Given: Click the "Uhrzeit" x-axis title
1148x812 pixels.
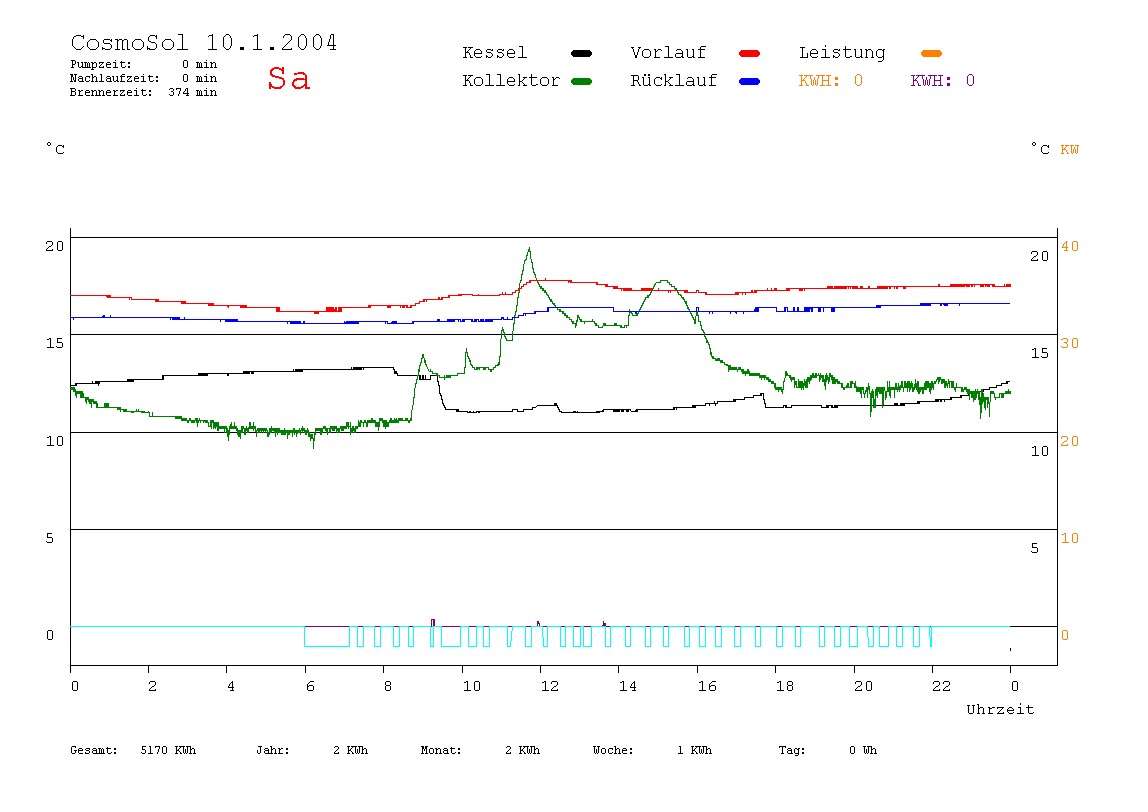Looking at the screenshot, I should click(x=1000, y=709).
